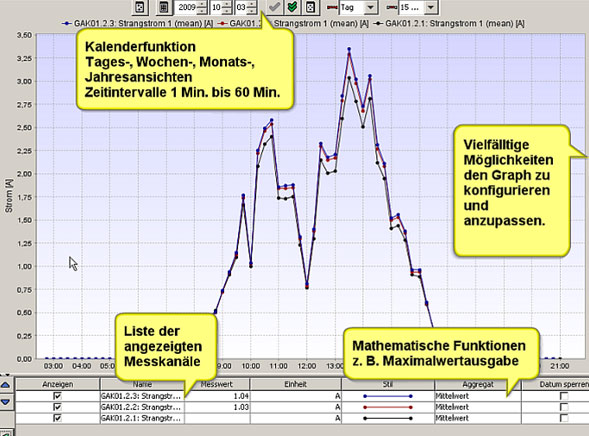This screenshot has width=589, height=436.
Task: Click the blue up arrow beside channel table
Action: (x=5, y=385)
